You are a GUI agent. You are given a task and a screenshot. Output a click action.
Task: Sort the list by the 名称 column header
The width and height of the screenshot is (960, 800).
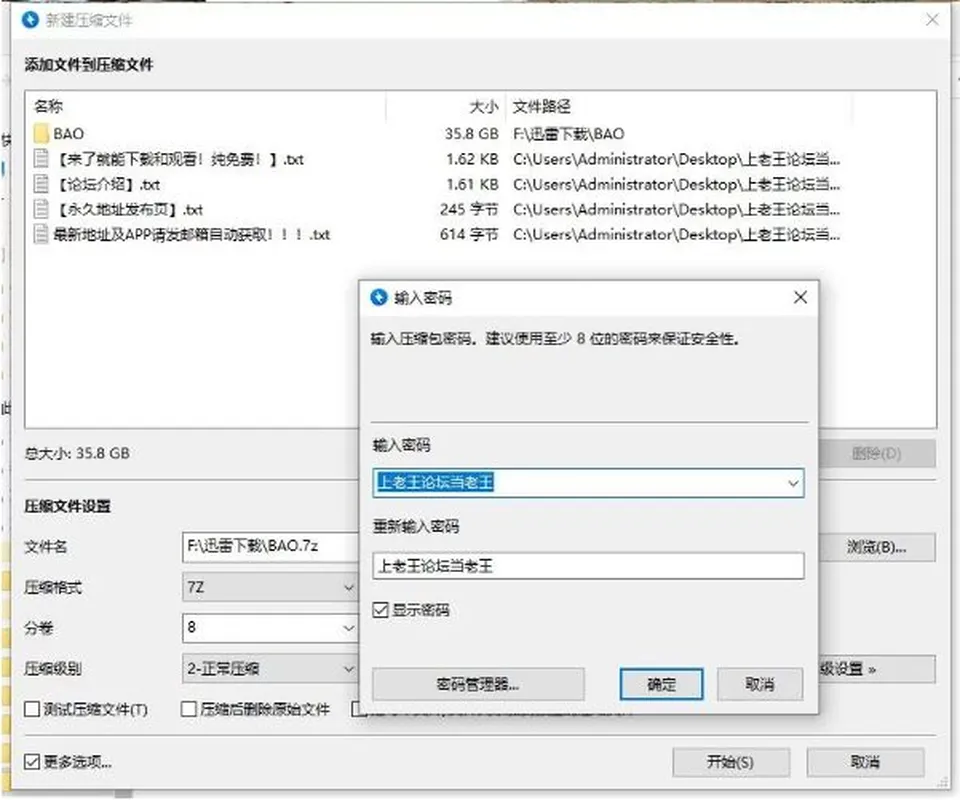click(48, 107)
